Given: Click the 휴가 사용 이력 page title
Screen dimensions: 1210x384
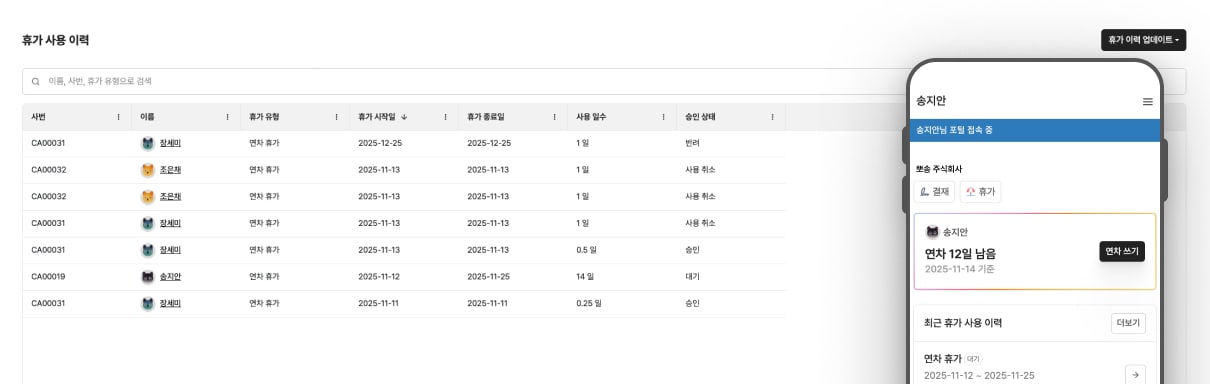Looking at the screenshot, I should pyautogui.click(x=56, y=40).
